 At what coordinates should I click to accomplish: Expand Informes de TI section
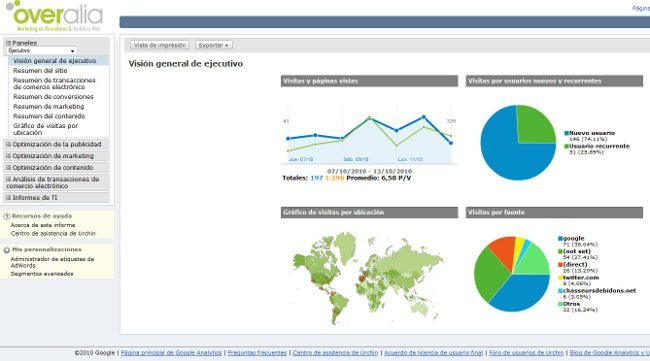(57, 198)
